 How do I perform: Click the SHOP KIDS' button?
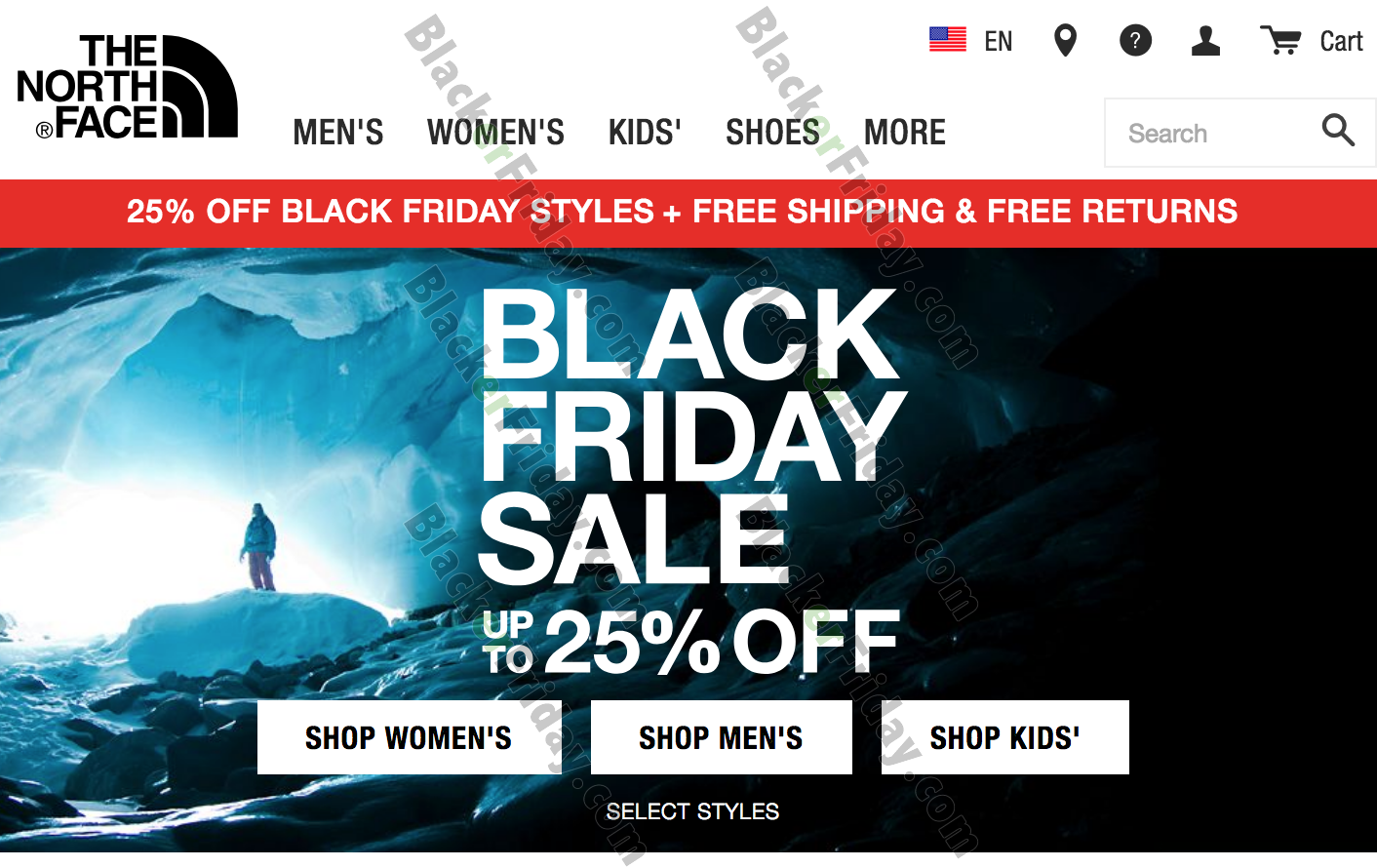click(x=1004, y=737)
